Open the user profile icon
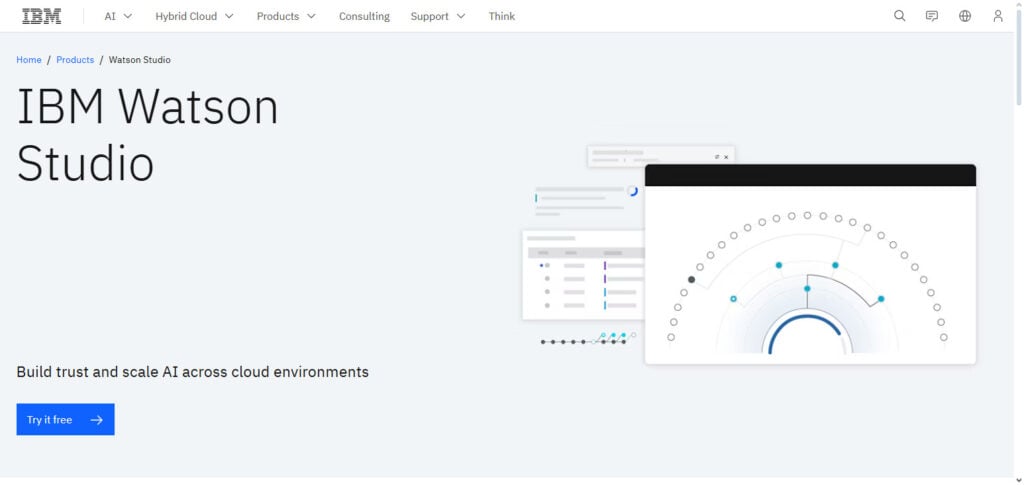1024x485 pixels. (x=997, y=16)
